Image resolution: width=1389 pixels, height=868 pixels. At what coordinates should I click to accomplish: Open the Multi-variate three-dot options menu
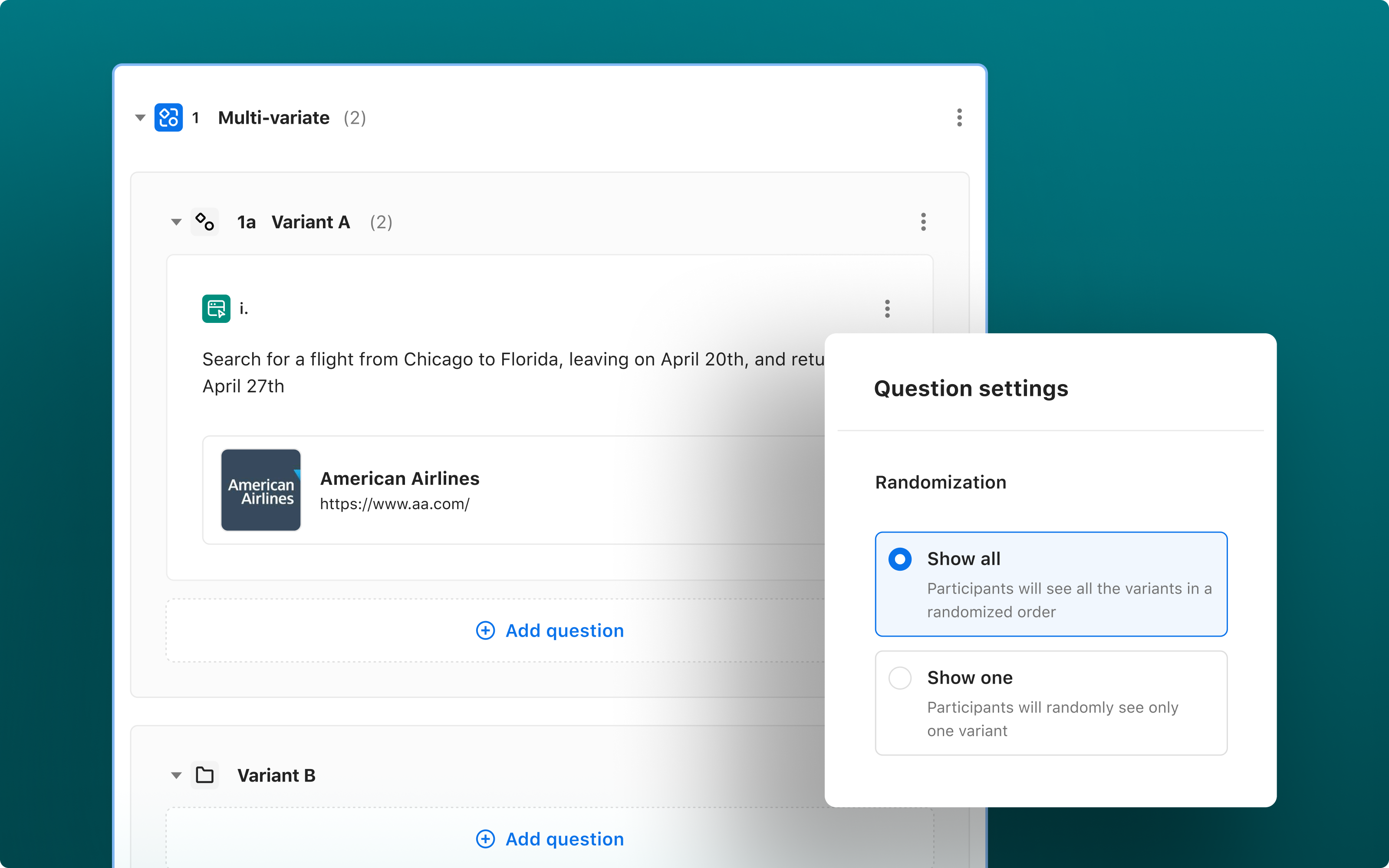959,118
